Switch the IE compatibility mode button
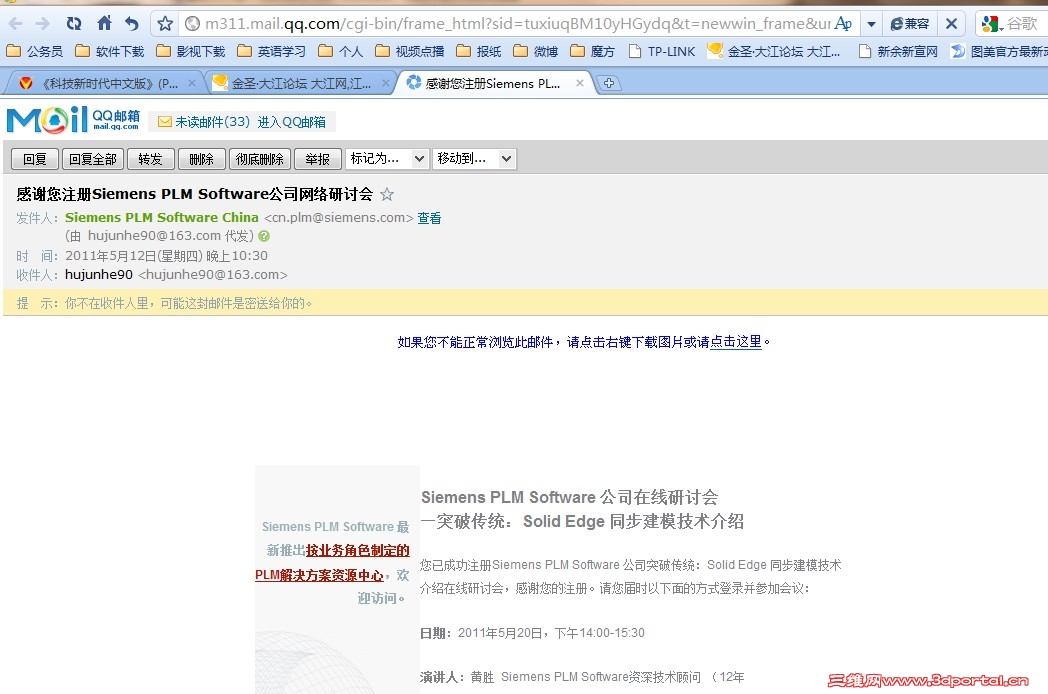This screenshot has width=1048, height=694. (x=910, y=24)
